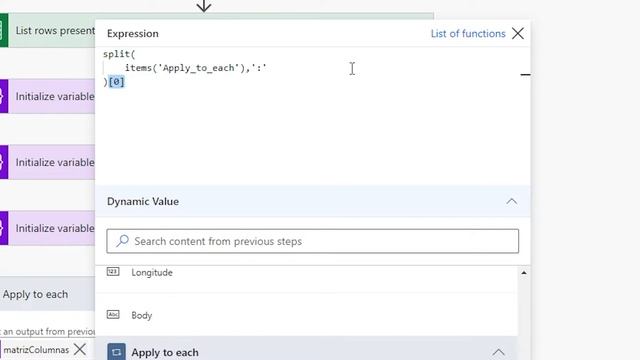The height and width of the screenshot is (360, 640).
Task: Click the Apply to each loop icon
Action: pyautogui.click(x=116, y=352)
